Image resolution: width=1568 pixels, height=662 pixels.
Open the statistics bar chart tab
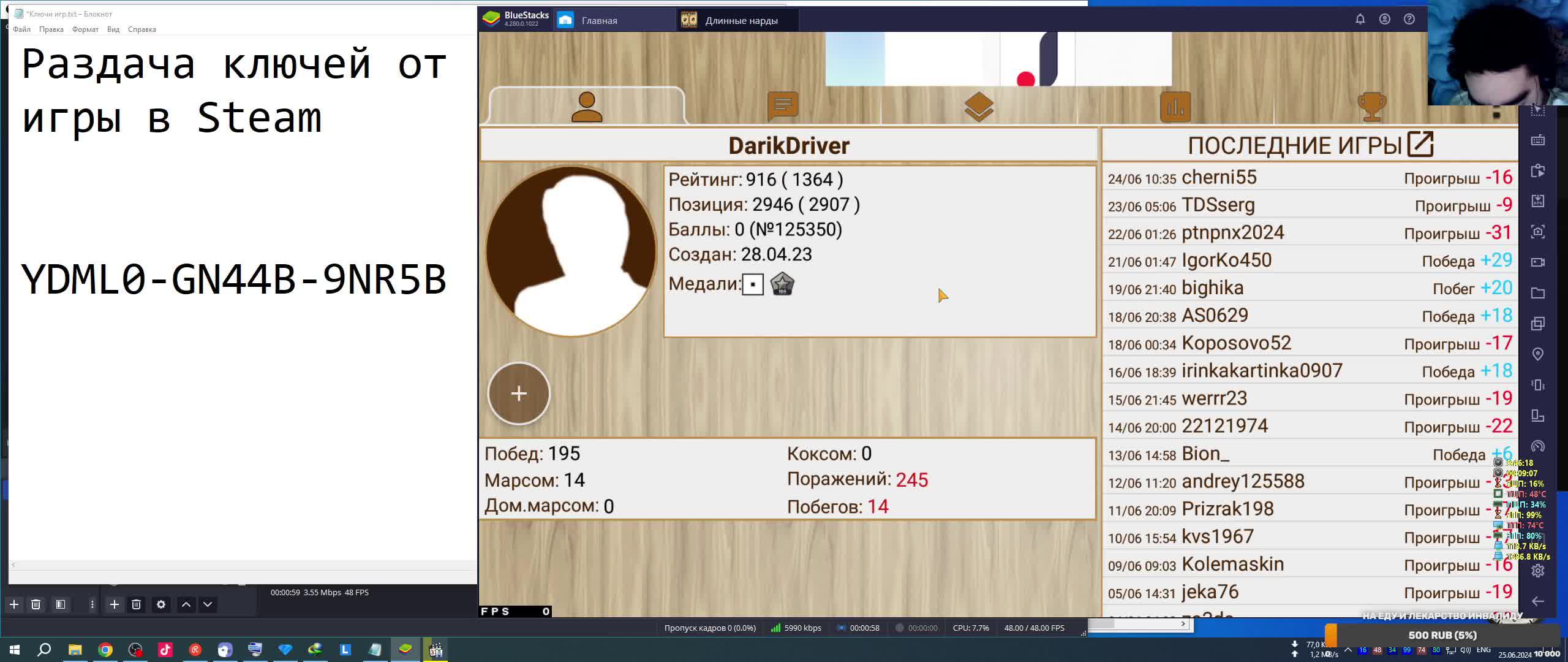coord(1175,107)
